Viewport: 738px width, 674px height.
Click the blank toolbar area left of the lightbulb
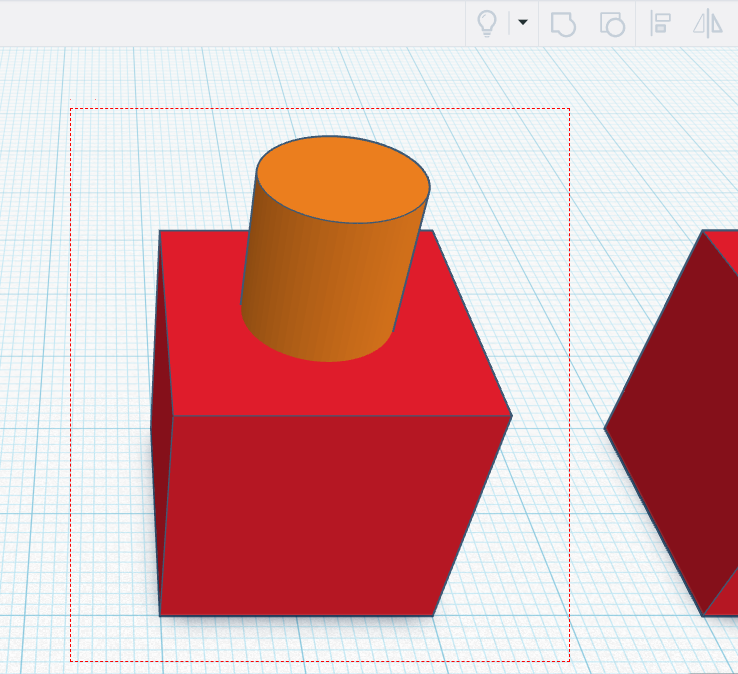click(250, 23)
